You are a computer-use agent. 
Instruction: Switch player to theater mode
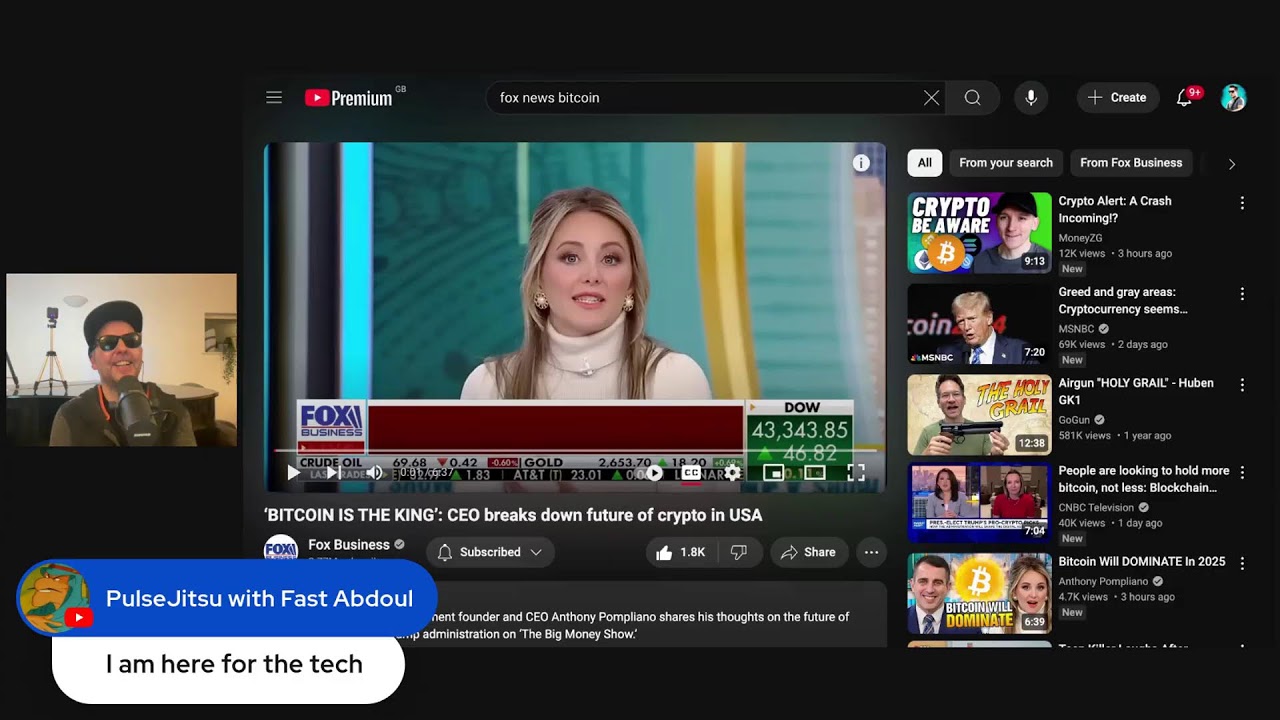[815, 473]
